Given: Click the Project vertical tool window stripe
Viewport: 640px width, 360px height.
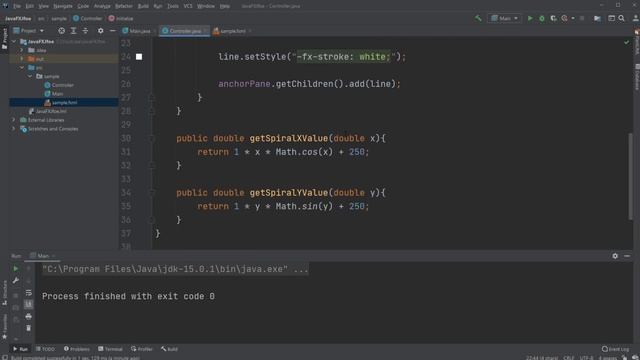Looking at the screenshot, I should pos(4,39).
